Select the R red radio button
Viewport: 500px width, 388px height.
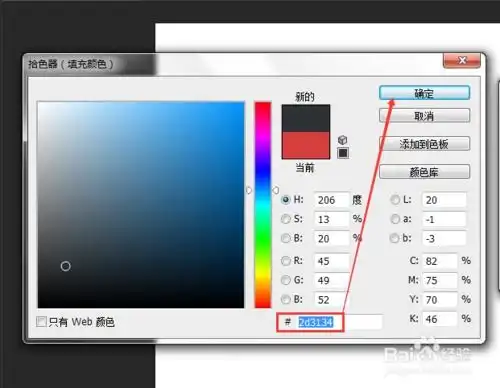click(x=286, y=261)
